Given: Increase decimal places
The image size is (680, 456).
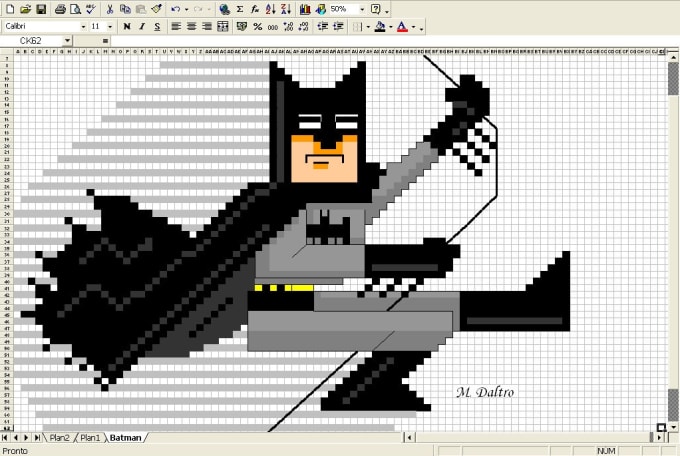Looking at the screenshot, I should pos(288,26).
